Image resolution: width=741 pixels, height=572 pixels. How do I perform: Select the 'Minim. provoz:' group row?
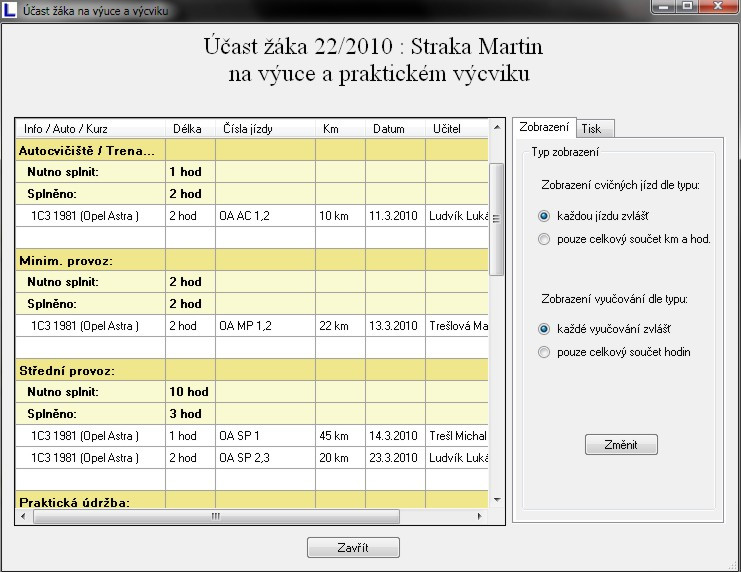pos(252,260)
